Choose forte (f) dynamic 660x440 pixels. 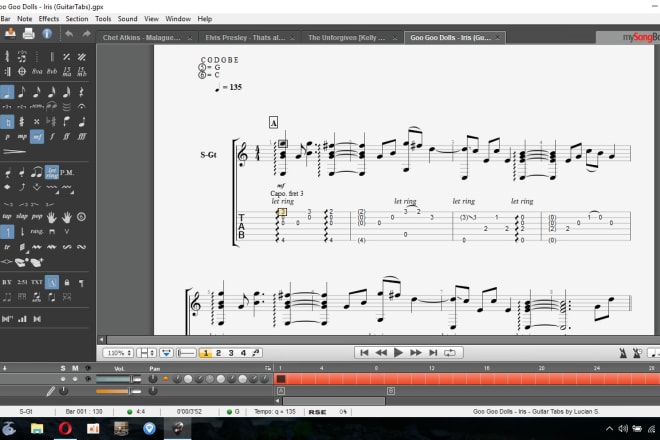[x=52, y=137]
